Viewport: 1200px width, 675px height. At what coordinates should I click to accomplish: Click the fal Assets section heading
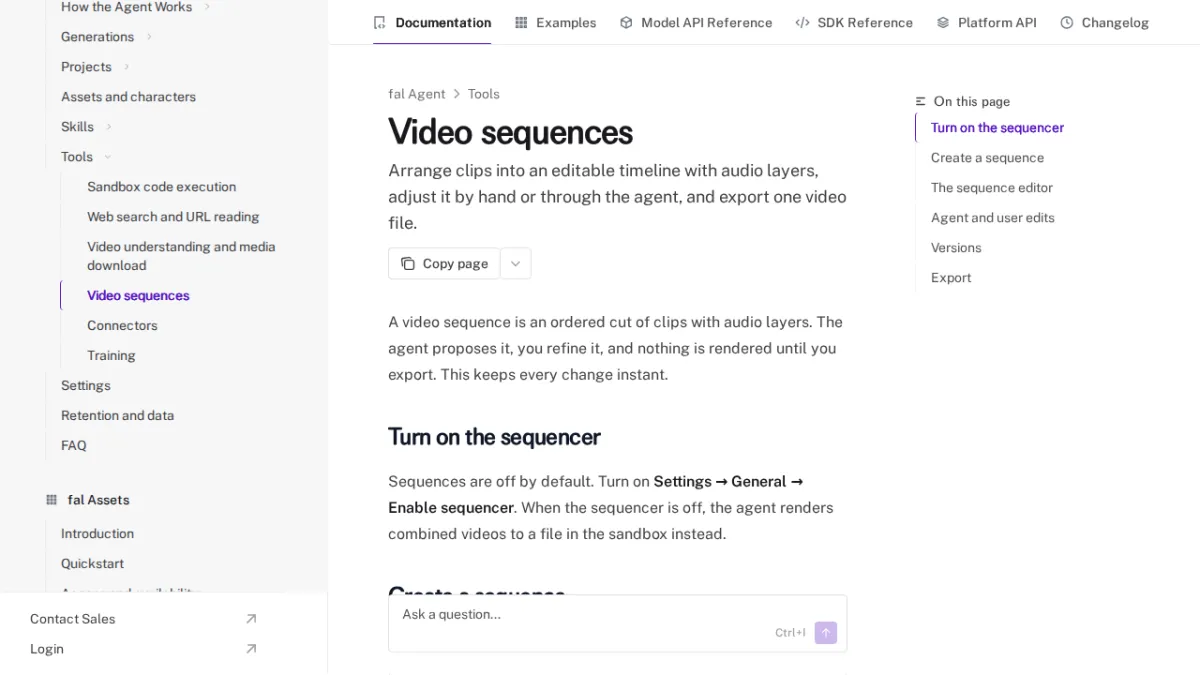point(98,500)
